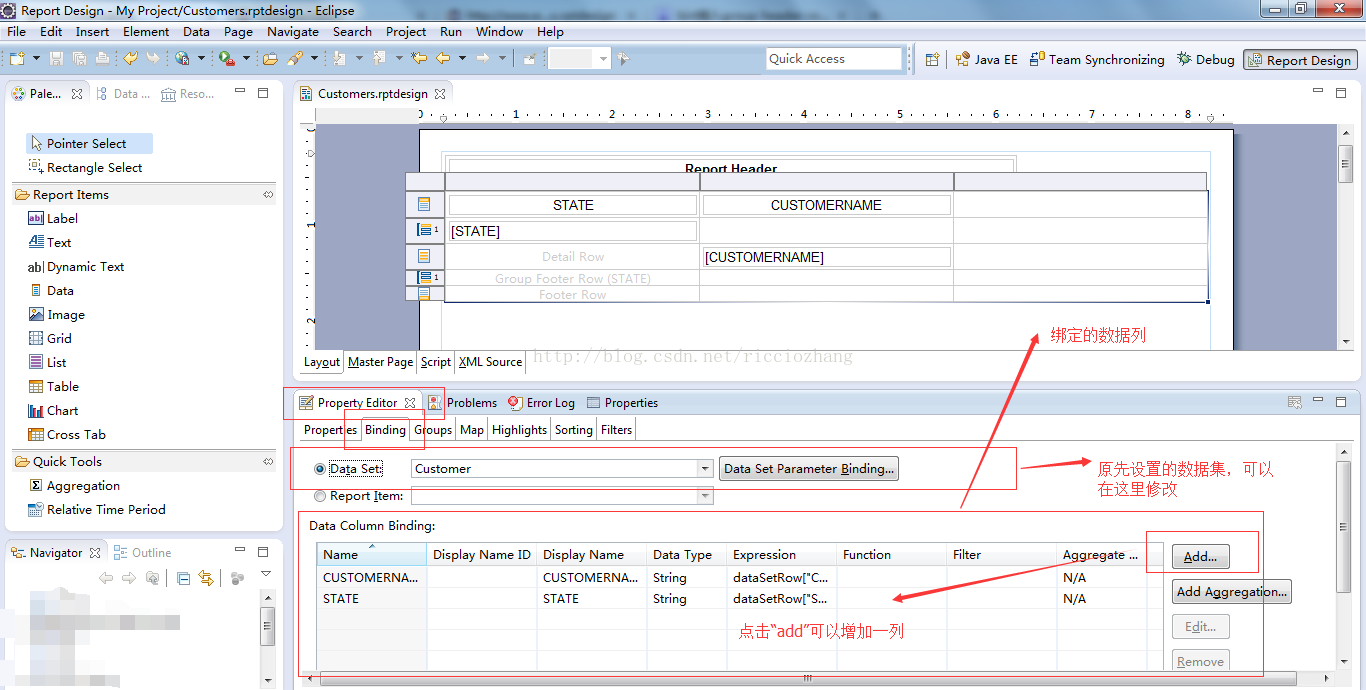The height and width of the screenshot is (690, 1366).
Task: Switch to the Debug perspective
Action: (1206, 60)
